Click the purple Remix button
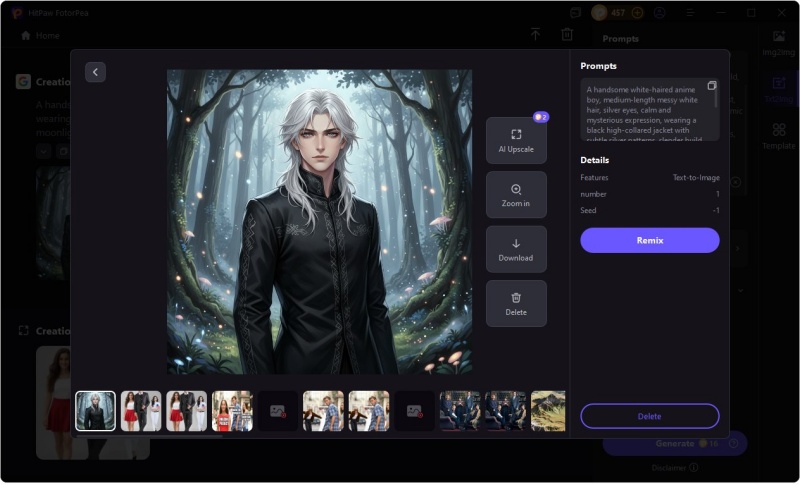This screenshot has width=800, height=485. click(649, 240)
